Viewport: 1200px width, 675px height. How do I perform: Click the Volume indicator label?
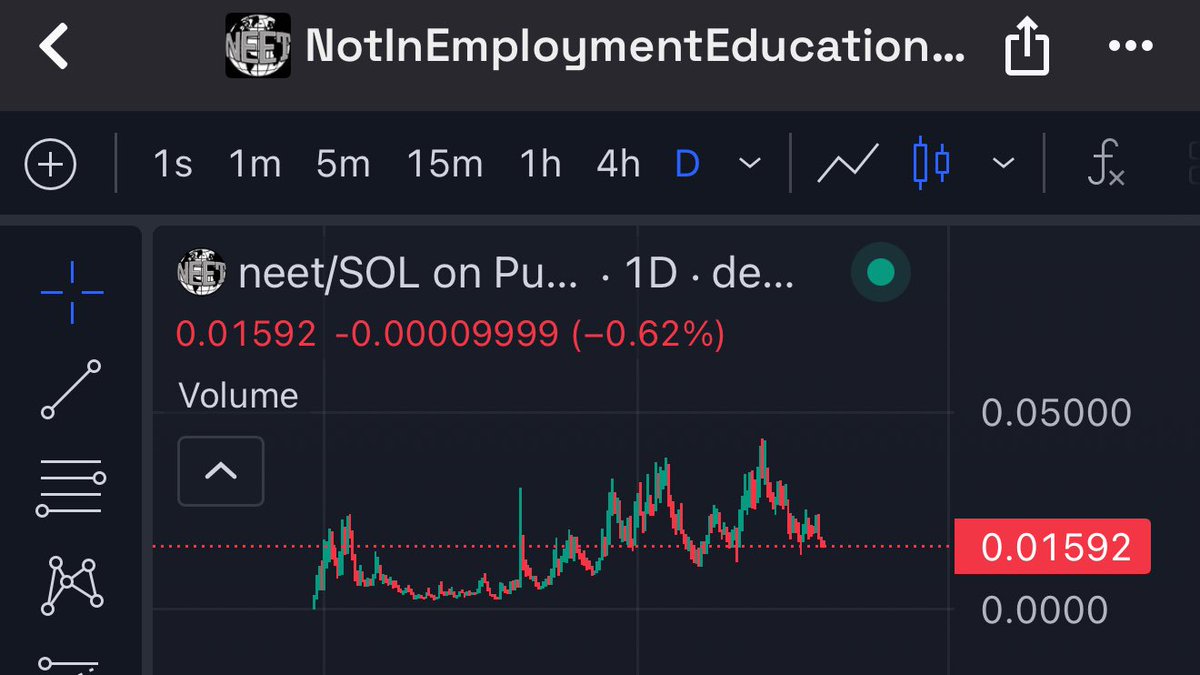click(x=238, y=396)
